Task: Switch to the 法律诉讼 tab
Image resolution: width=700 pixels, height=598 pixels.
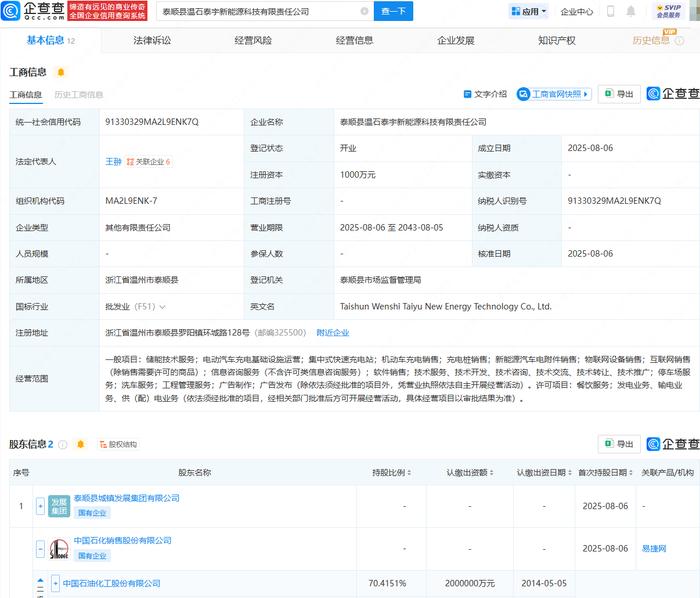Action: tap(152, 41)
